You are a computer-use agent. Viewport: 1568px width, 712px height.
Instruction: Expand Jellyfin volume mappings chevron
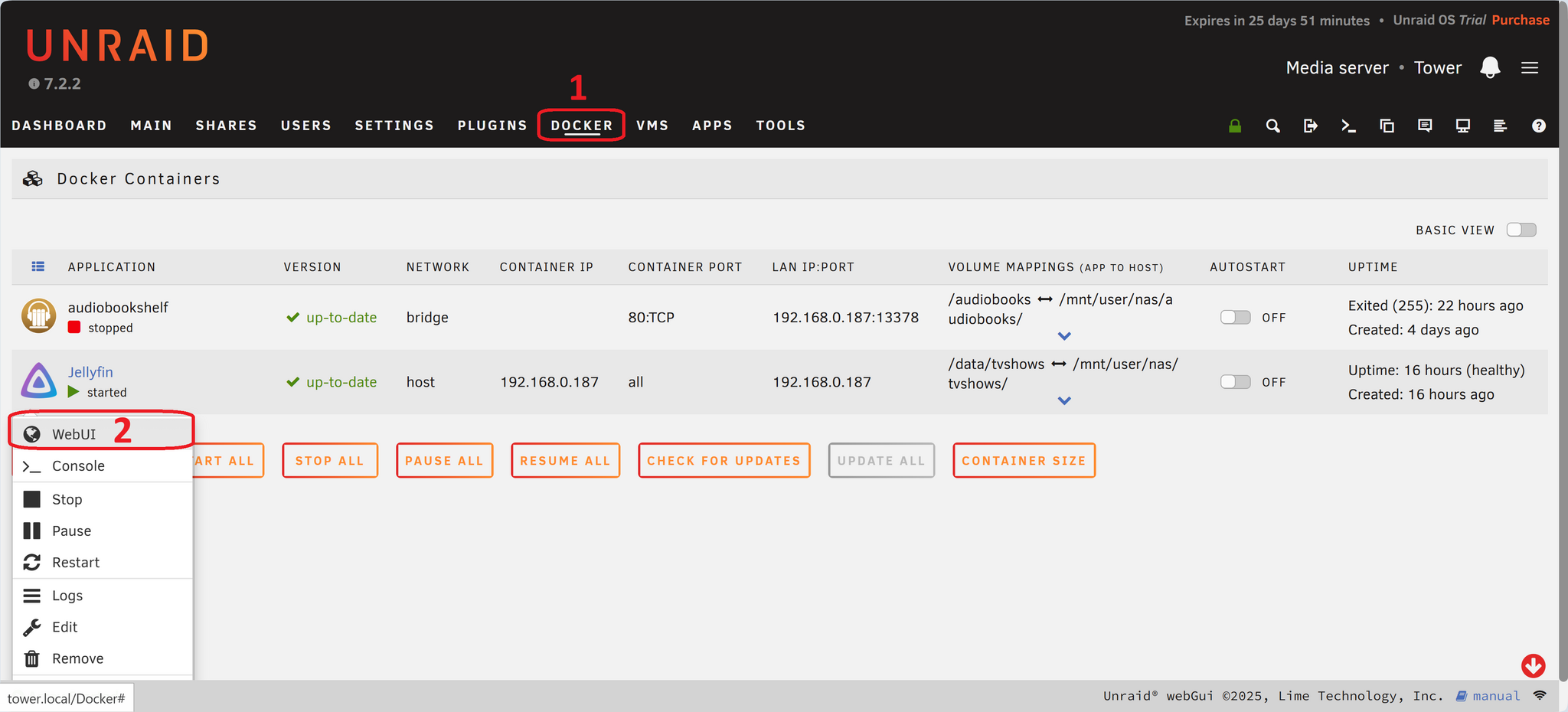pos(1064,400)
